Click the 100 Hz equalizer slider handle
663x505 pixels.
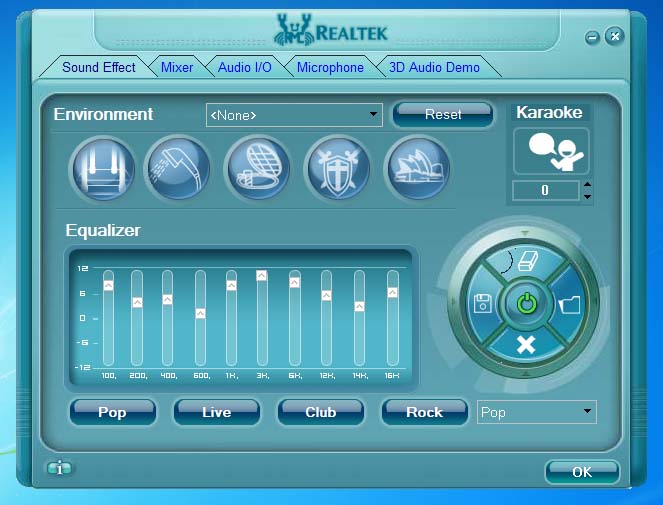108,285
